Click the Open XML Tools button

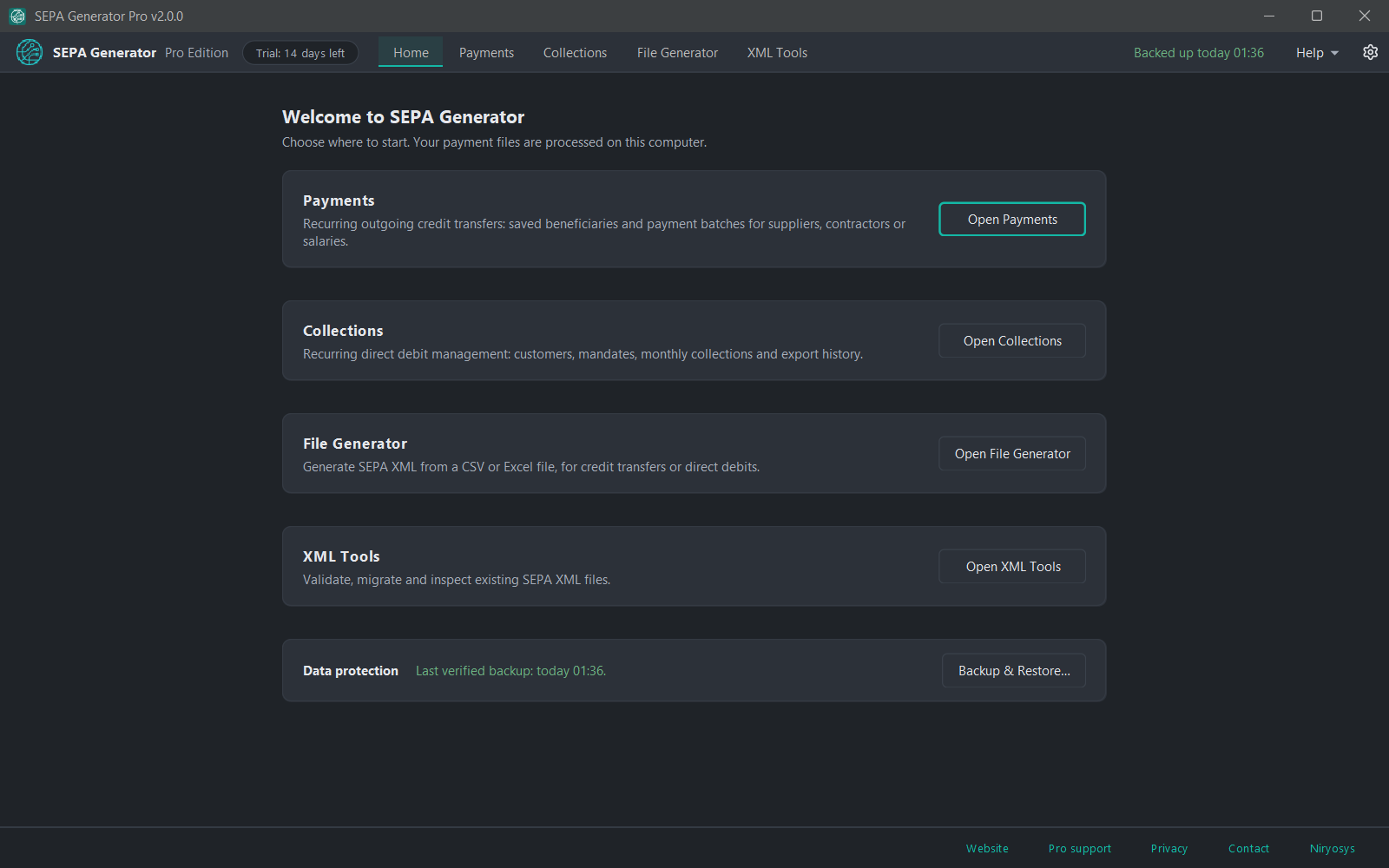click(x=1012, y=566)
